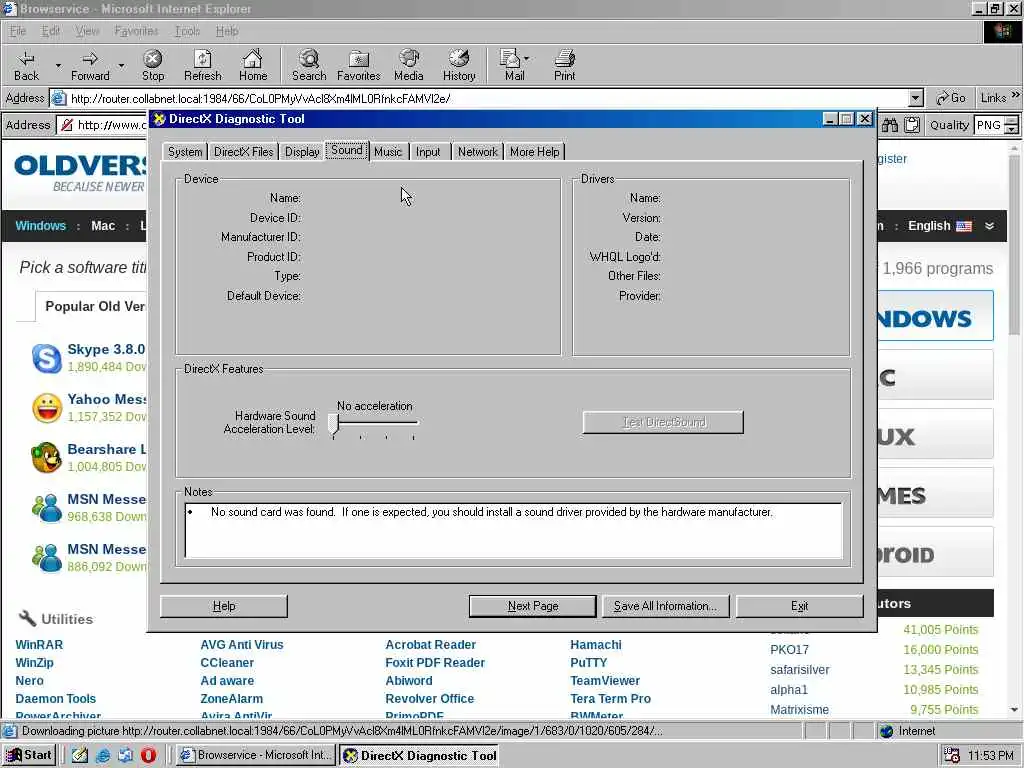Click the Next Page button
The width and height of the screenshot is (1024, 768).
(x=533, y=606)
